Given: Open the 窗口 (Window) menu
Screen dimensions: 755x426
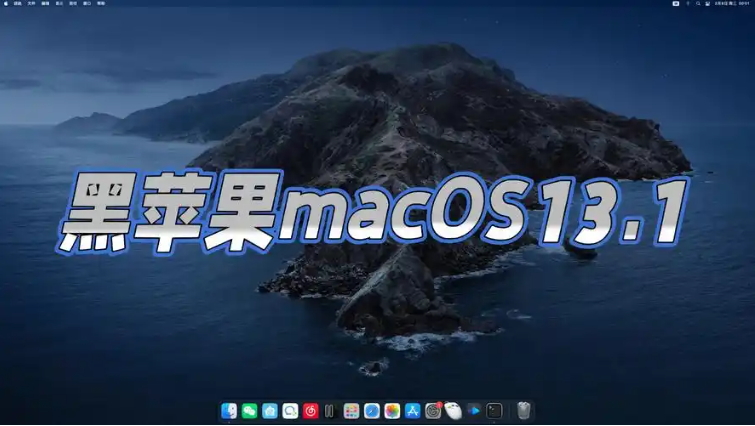Looking at the screenshot, I should click(87, 3).
